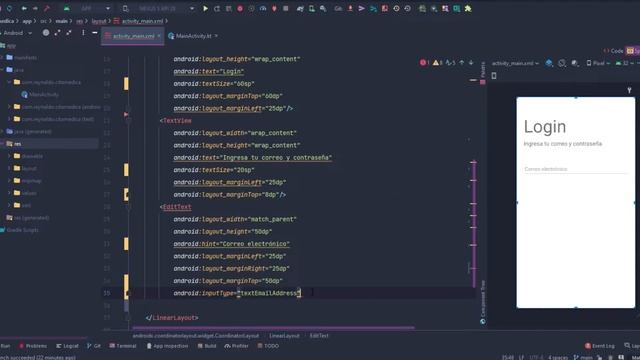Open the Android project view dropdown

(17, 33)
